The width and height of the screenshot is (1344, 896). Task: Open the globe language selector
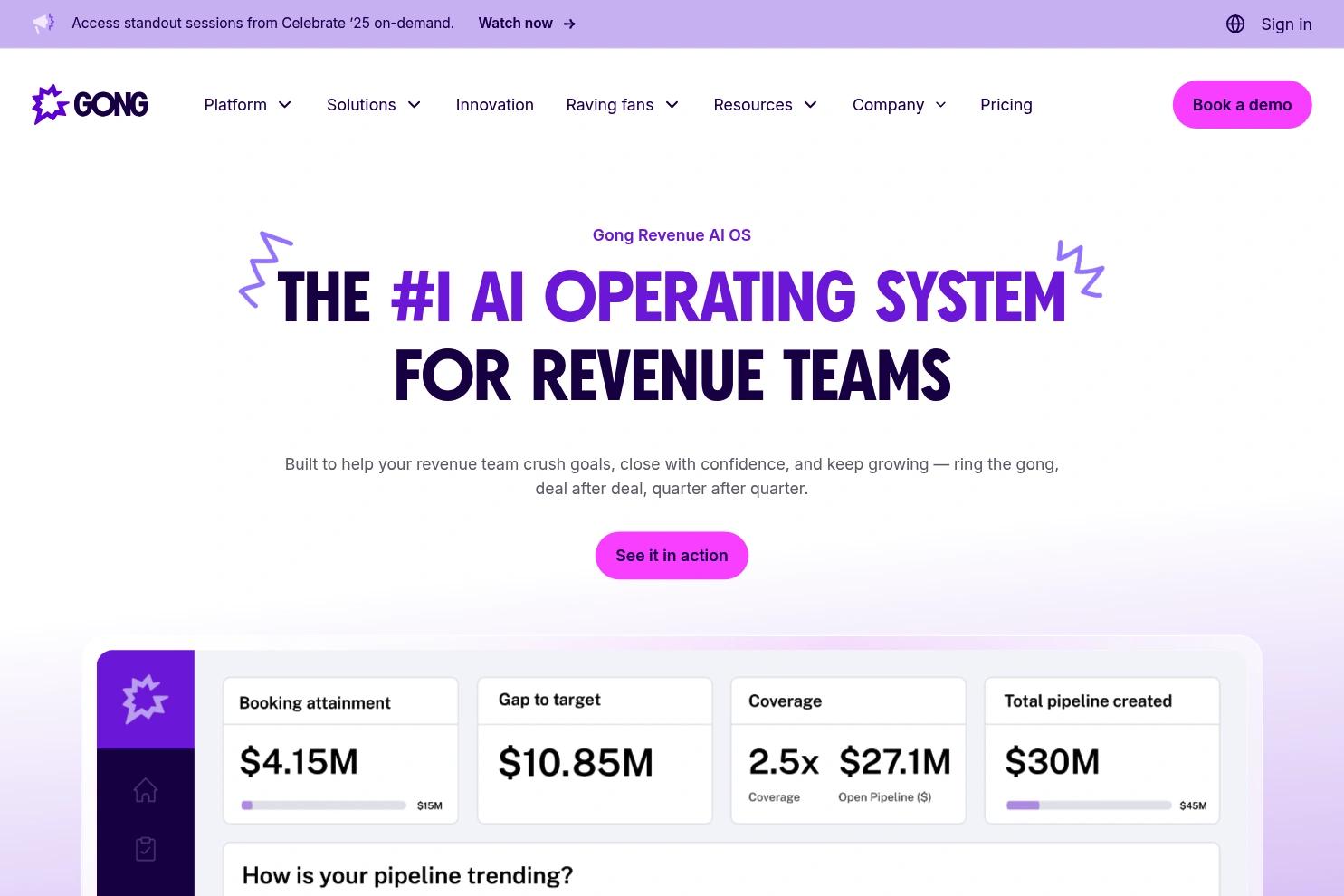(x=1235, y=24)
